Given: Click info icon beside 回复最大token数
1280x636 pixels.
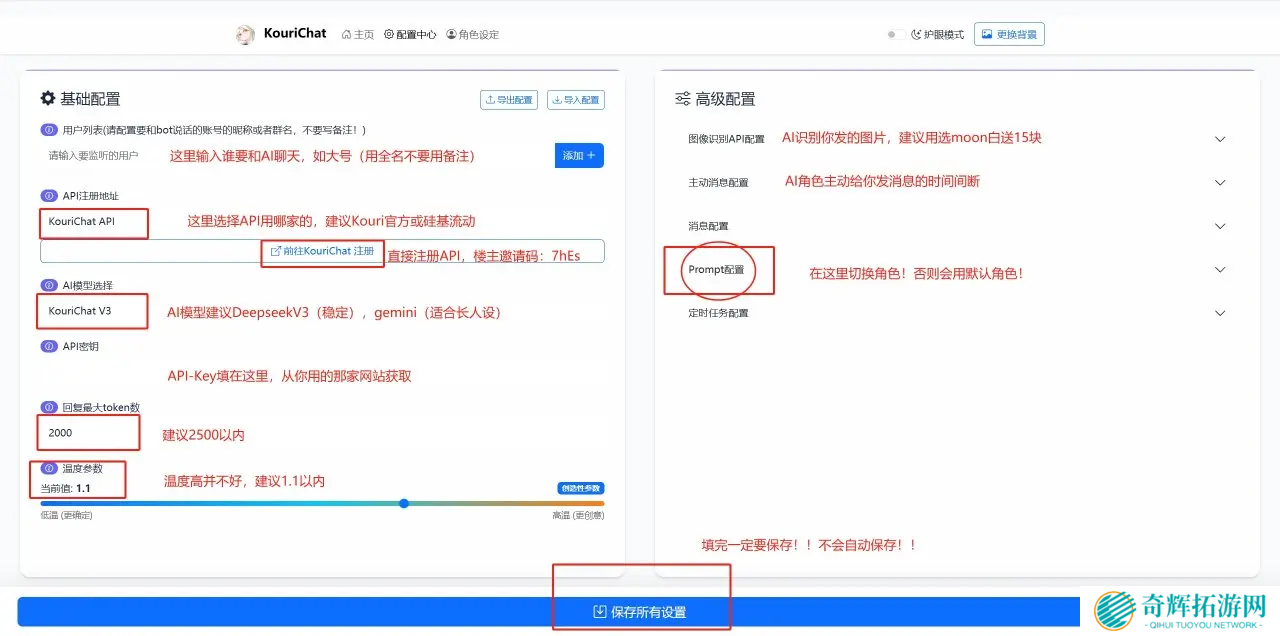Looking at the screenshot, I should (49, 407).
